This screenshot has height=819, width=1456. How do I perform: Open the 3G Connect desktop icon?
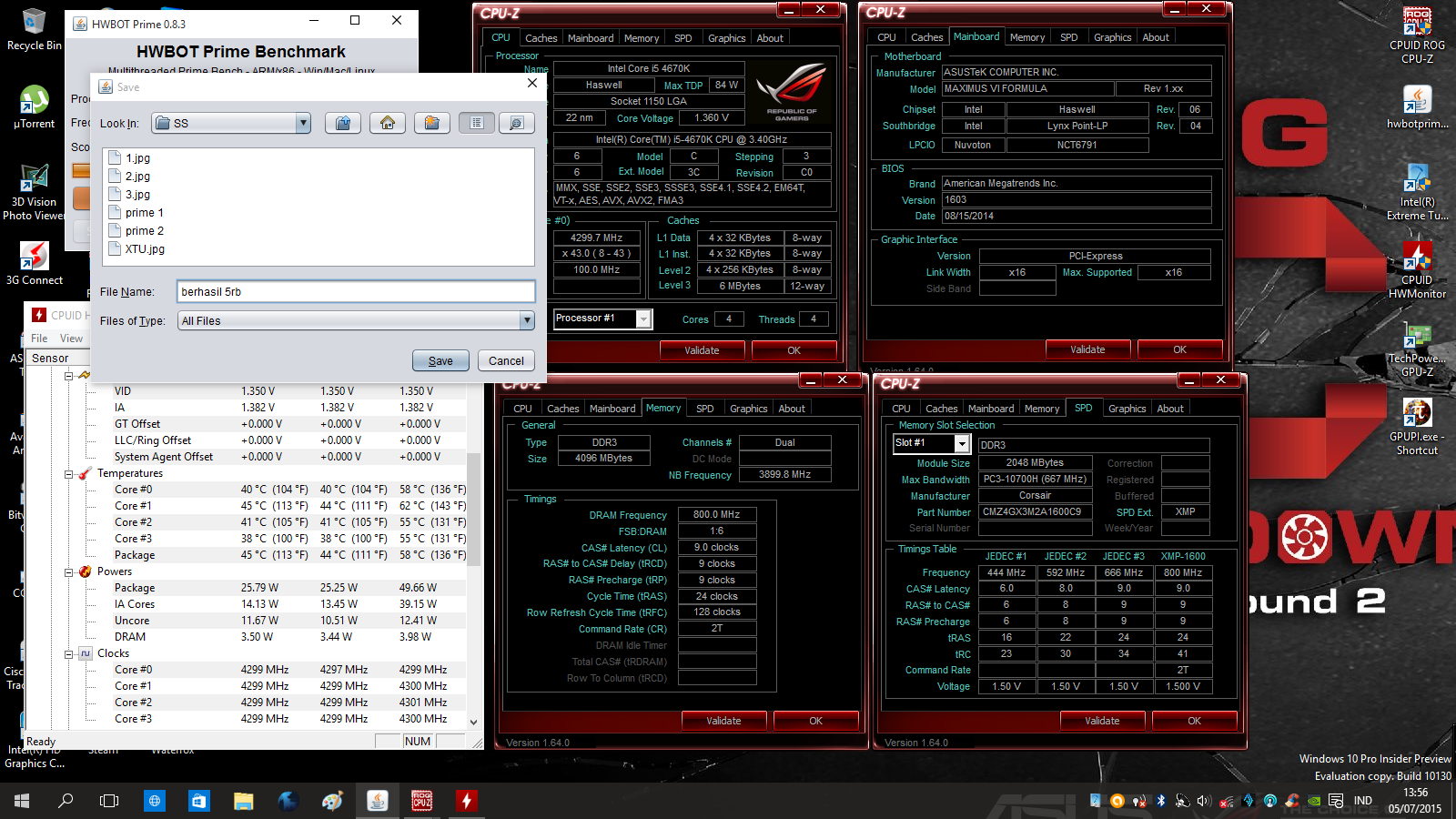coord(34,263)
